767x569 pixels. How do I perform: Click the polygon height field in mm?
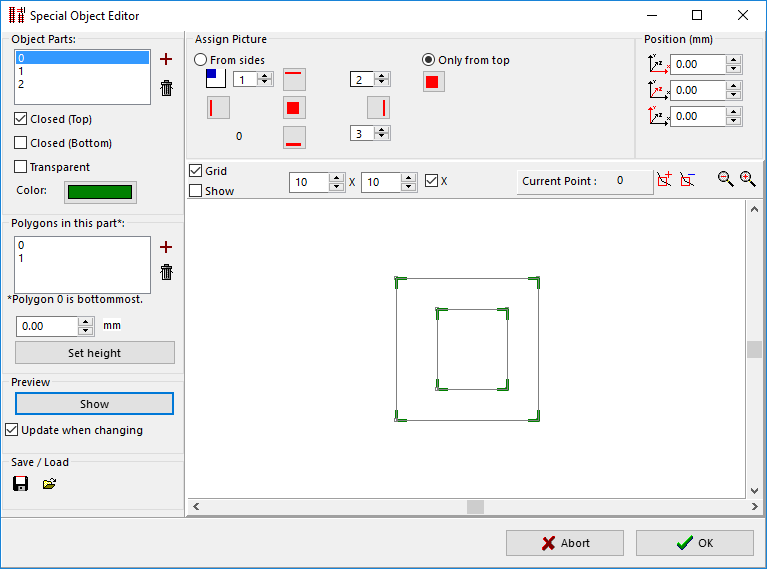(47, 326)
